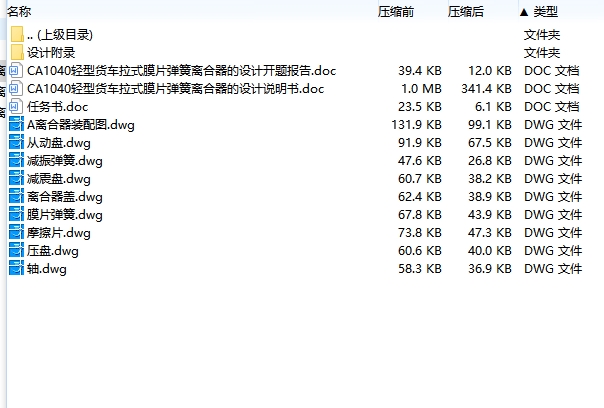Click the 58.3 KB original size value
Image resolution: width=604 pixels, height=408 pixels.
point(420,269)
